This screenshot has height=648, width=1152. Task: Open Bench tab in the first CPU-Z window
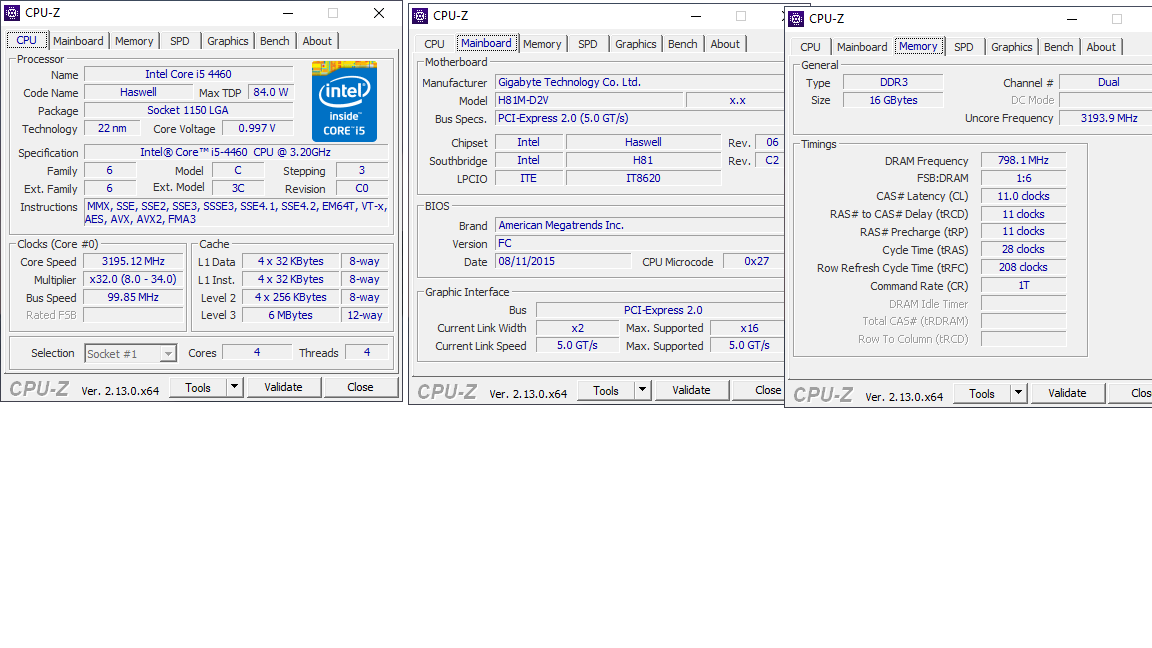275,41
